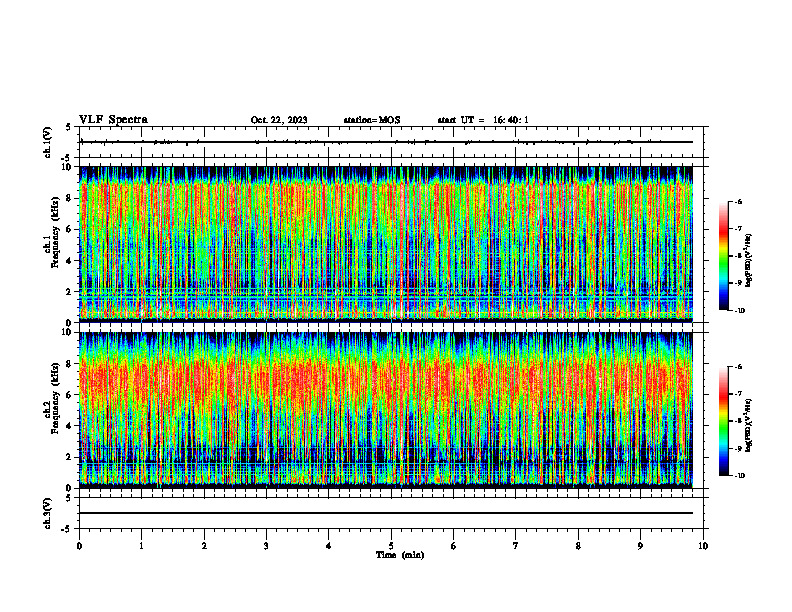
Task: Click time axis tick label "1"
Action: point(141,546)
